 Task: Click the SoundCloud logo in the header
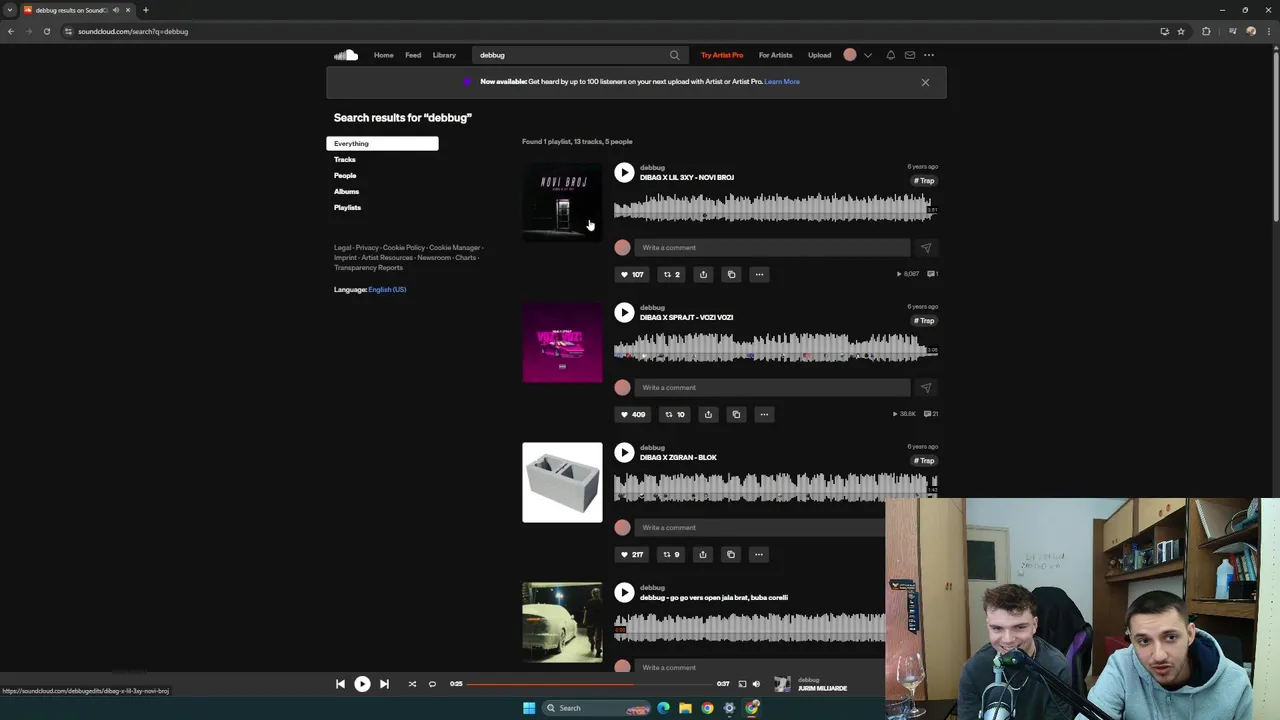point(346,55)
